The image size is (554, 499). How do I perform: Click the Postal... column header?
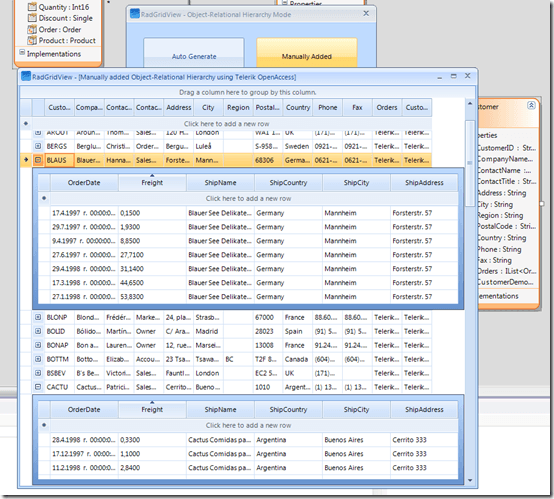click(268, 107)
